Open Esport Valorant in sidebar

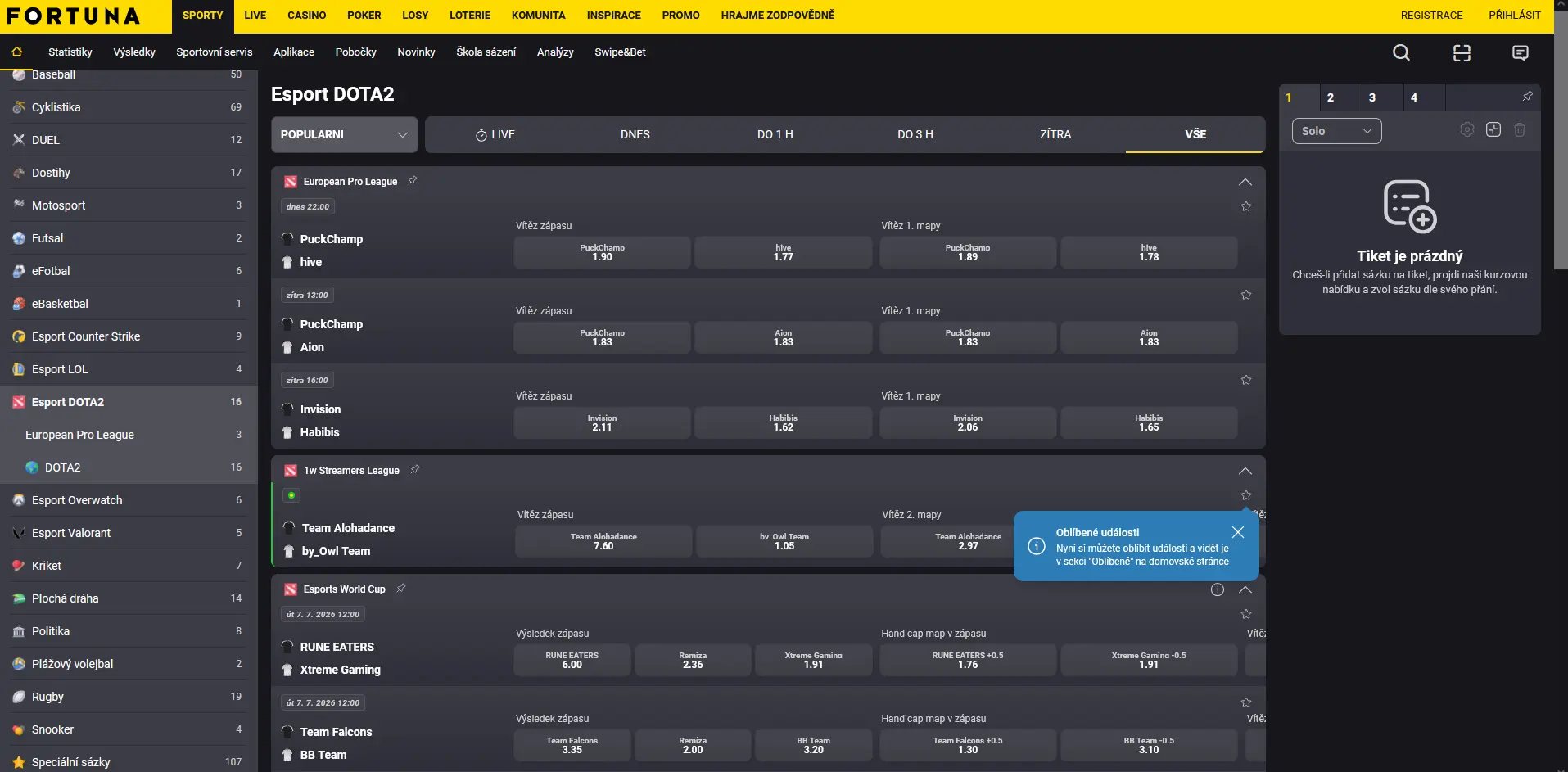point(129,533)
